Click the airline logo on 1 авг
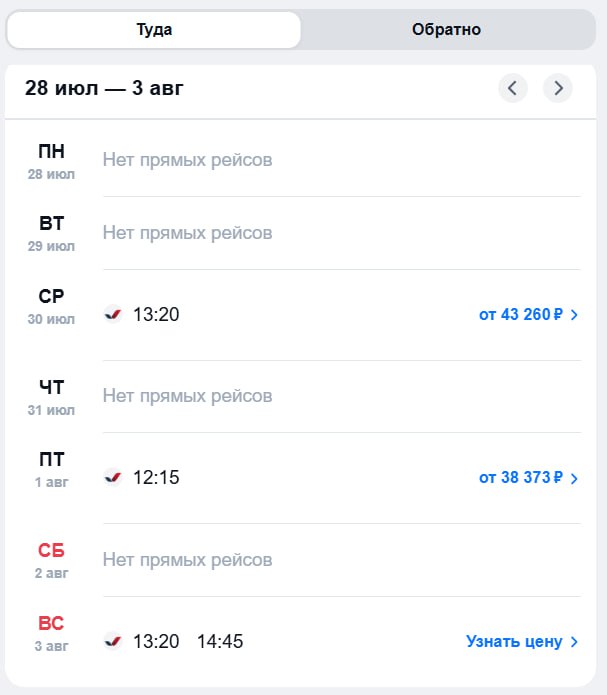The image size is (607, 695). (113, 477)
